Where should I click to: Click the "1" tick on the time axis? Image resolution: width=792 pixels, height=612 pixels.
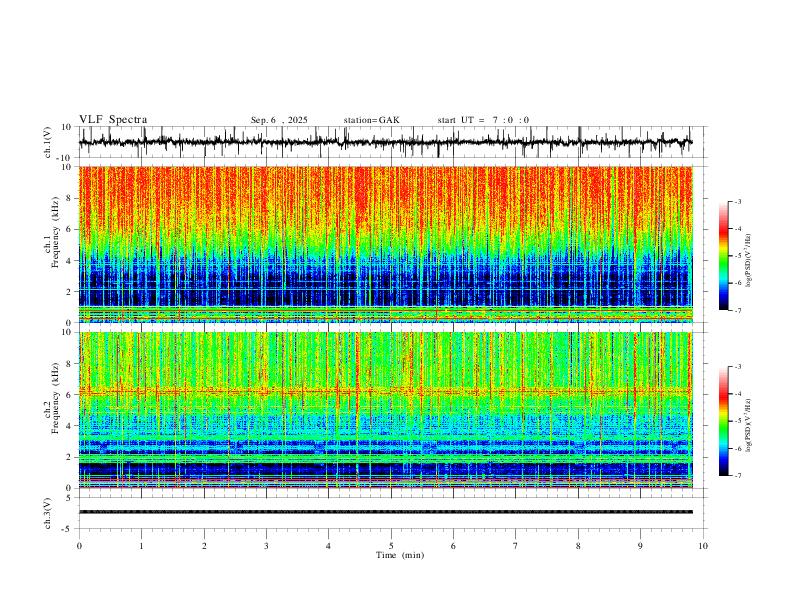coord(141,546)
